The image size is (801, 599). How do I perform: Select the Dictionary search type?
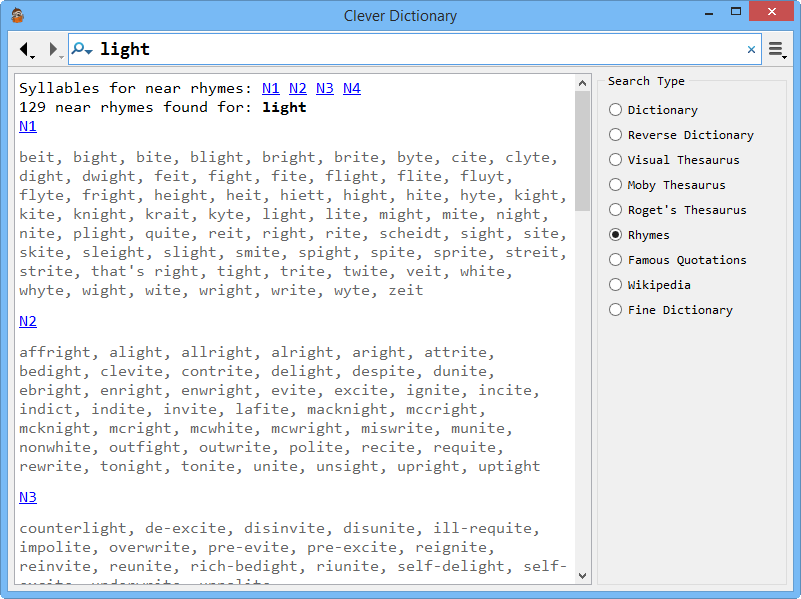pyautogui.click(x=653, y=110)
